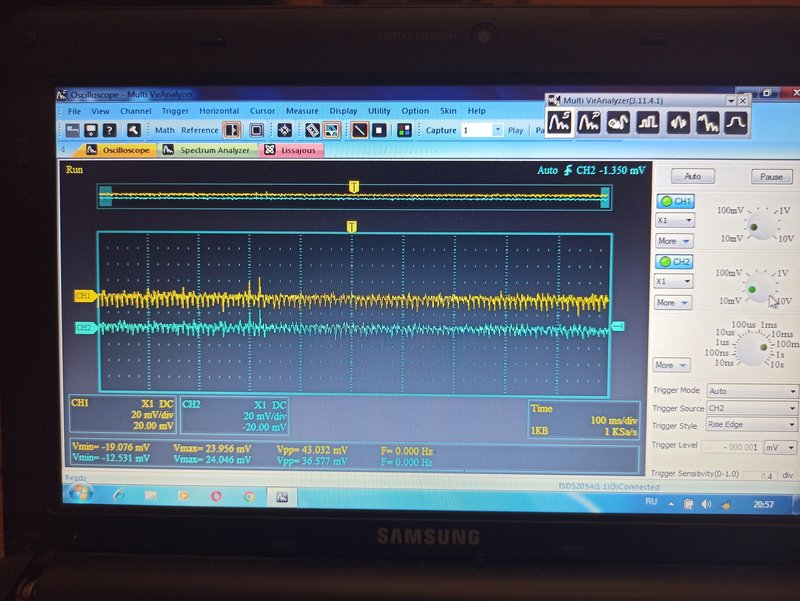800x601 pixels.
Task: Click the time/div rotary knob
Action: pyautogui.click(x=754, y=348)
